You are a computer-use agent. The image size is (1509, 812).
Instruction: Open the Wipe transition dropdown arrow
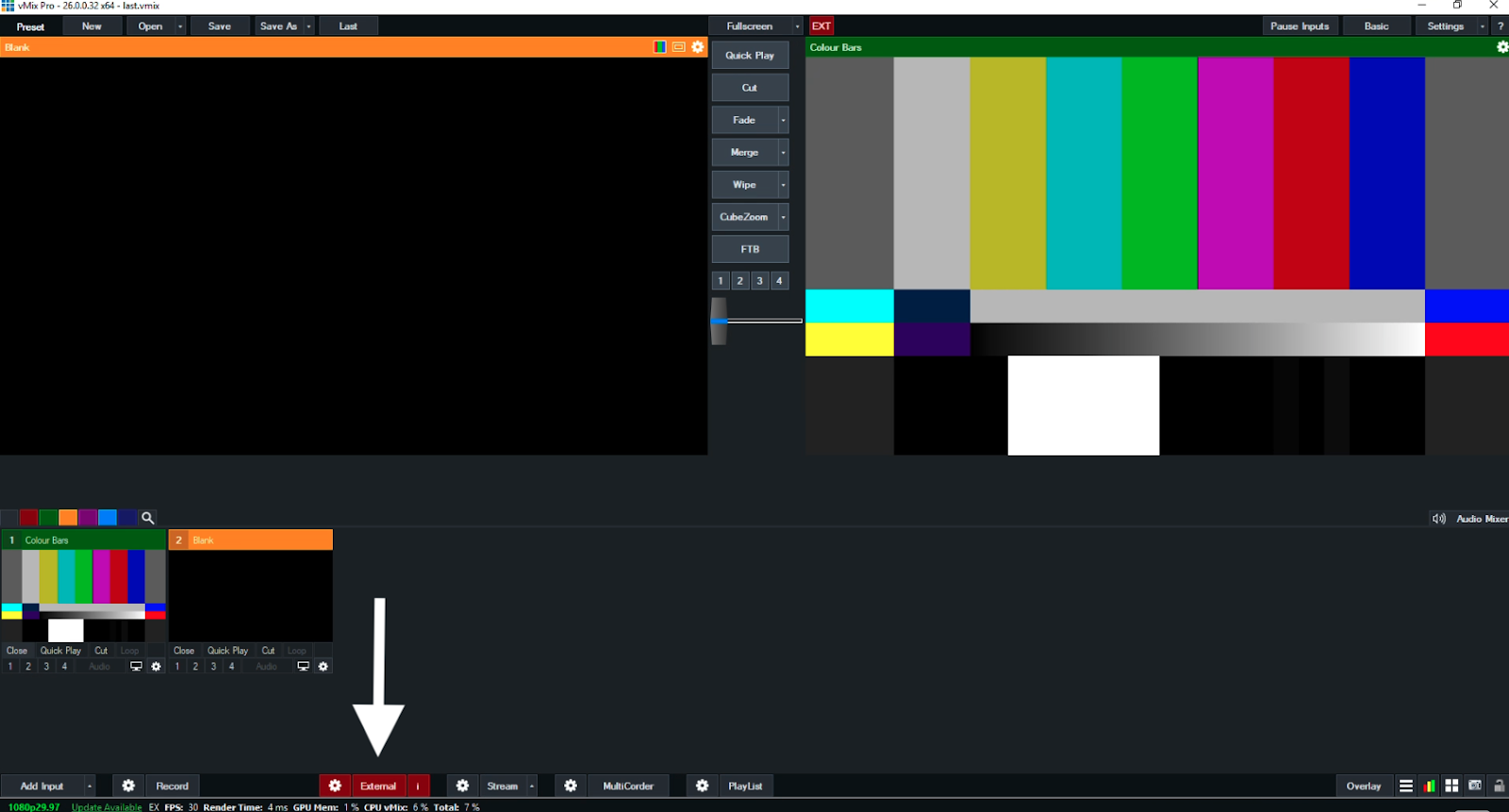point(783,185)
